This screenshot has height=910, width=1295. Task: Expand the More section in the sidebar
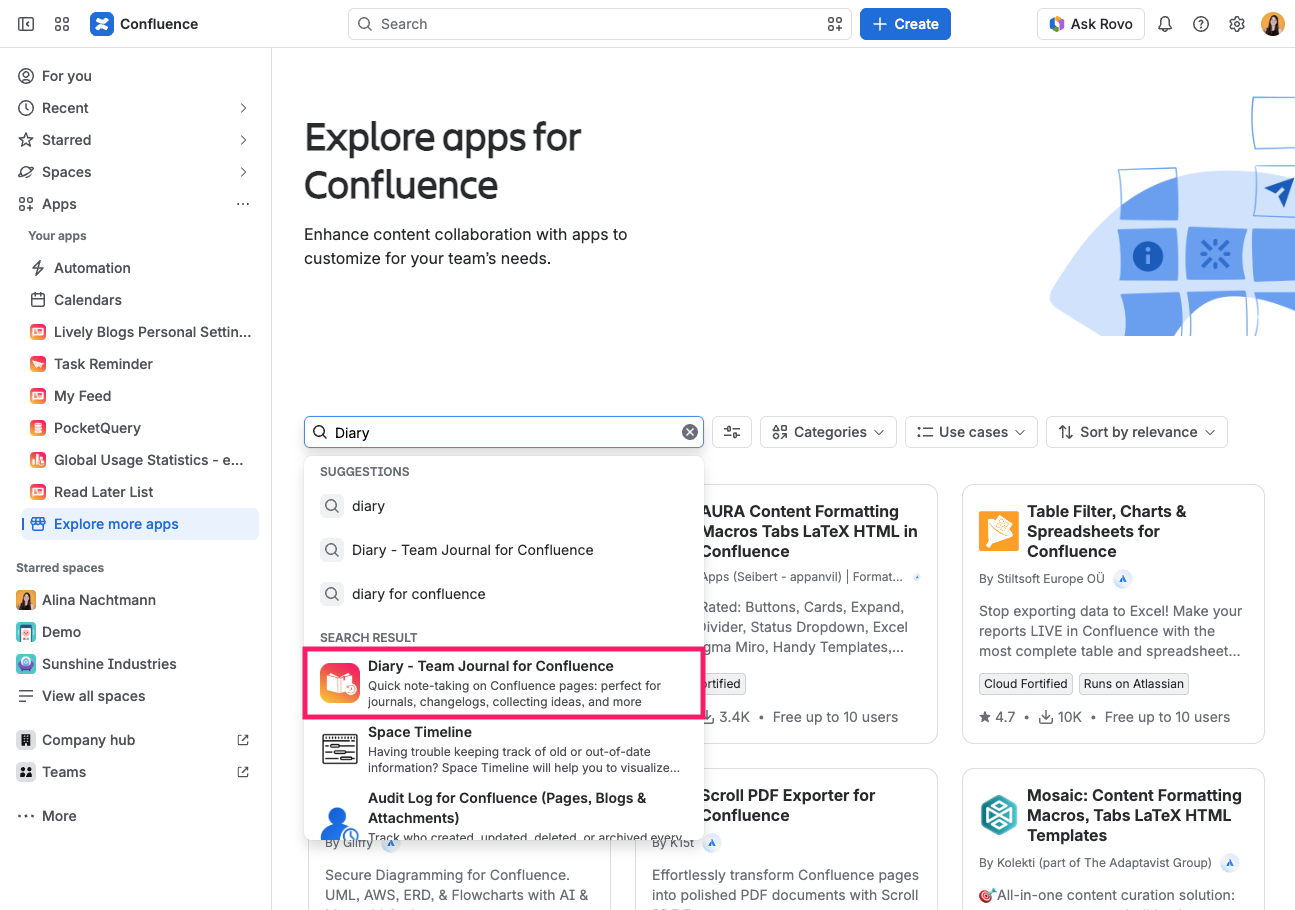(x=47, y=816)
